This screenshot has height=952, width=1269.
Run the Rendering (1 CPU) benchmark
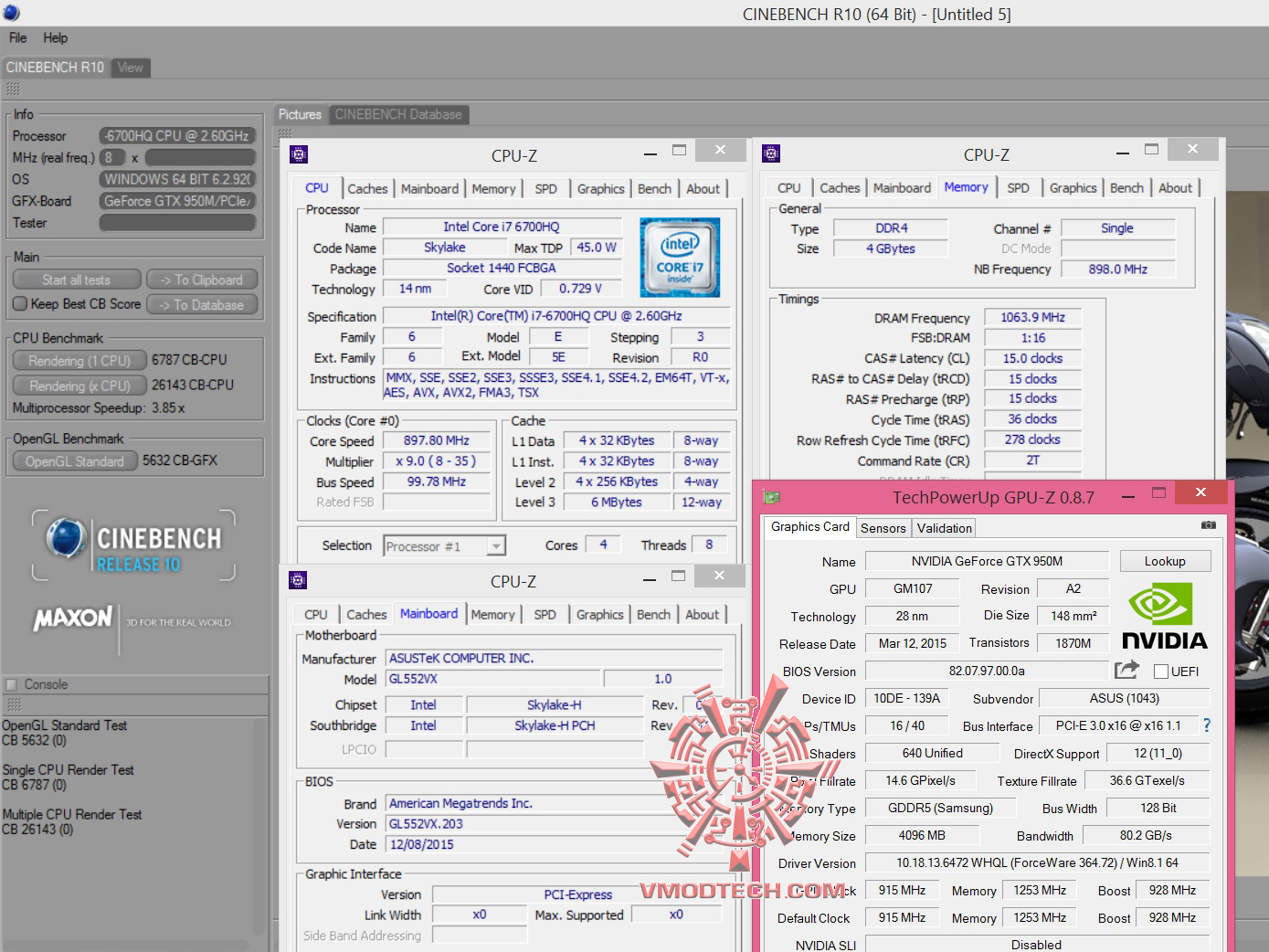(x=79, y=361)
